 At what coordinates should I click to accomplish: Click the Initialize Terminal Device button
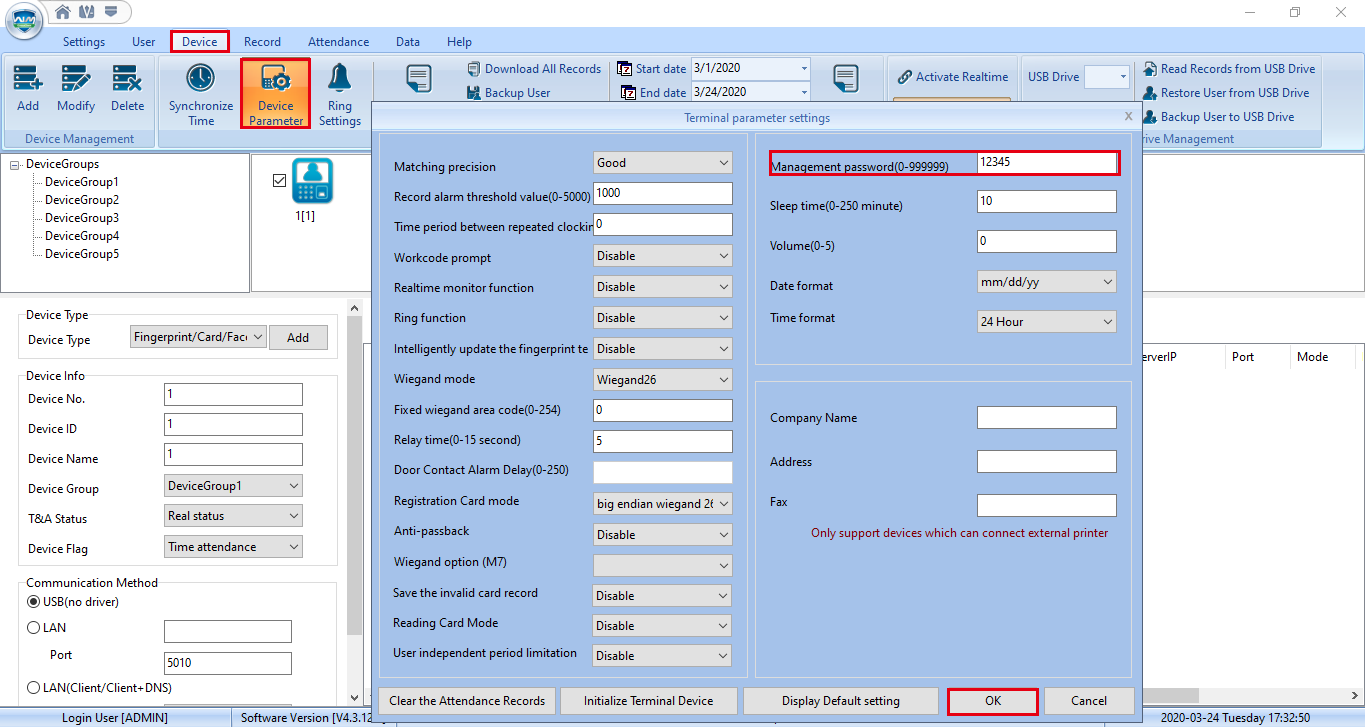coord(648,700)
